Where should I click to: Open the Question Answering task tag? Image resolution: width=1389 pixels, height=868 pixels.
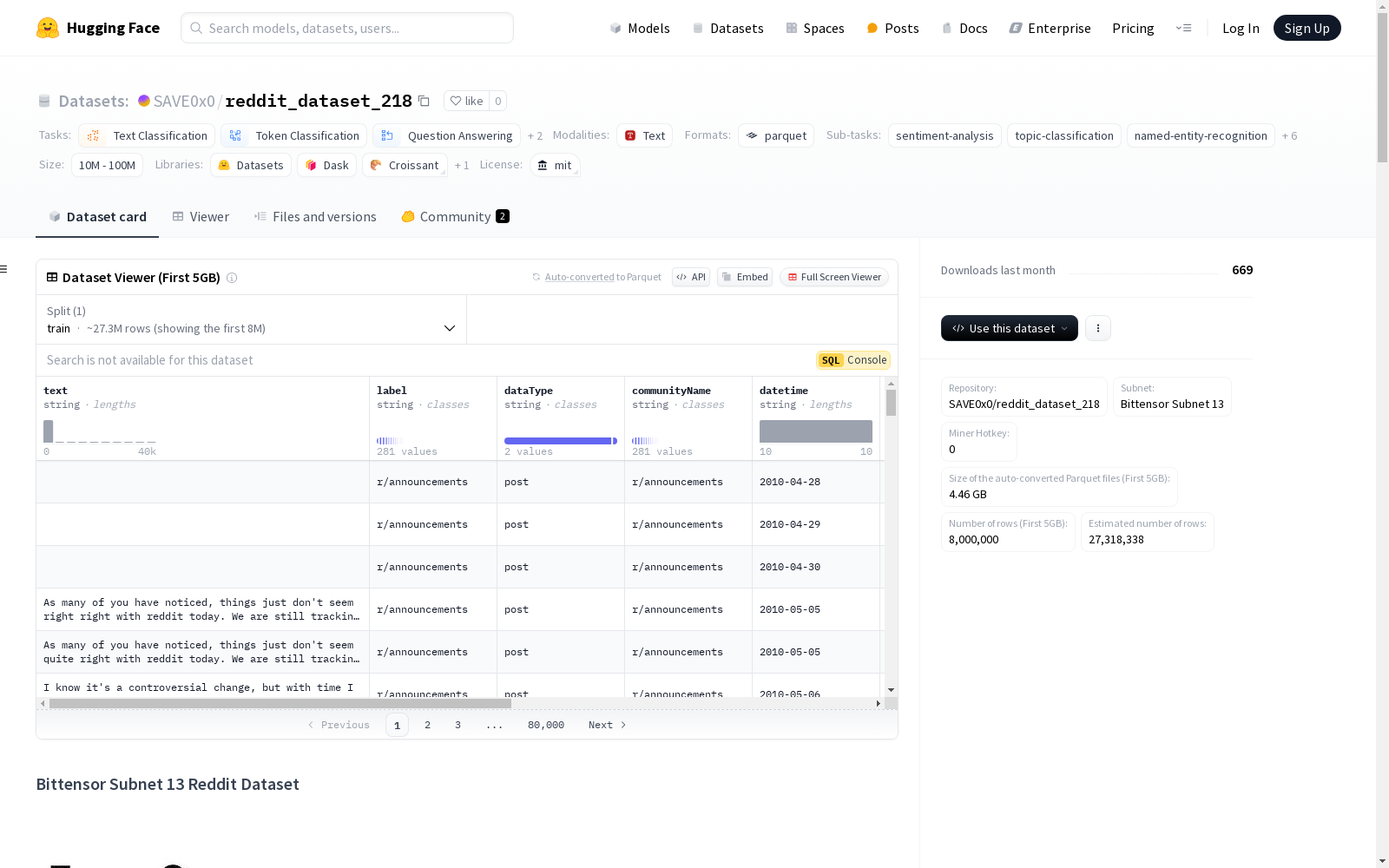click(447, 135)
